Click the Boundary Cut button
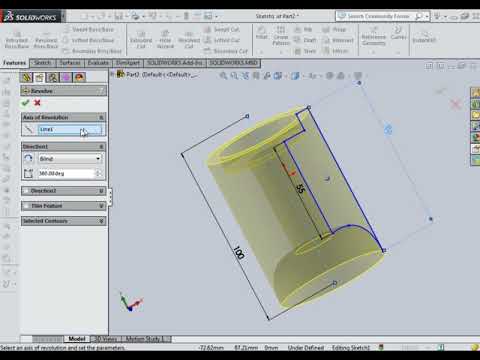The image size is (480, 360). 226,51
